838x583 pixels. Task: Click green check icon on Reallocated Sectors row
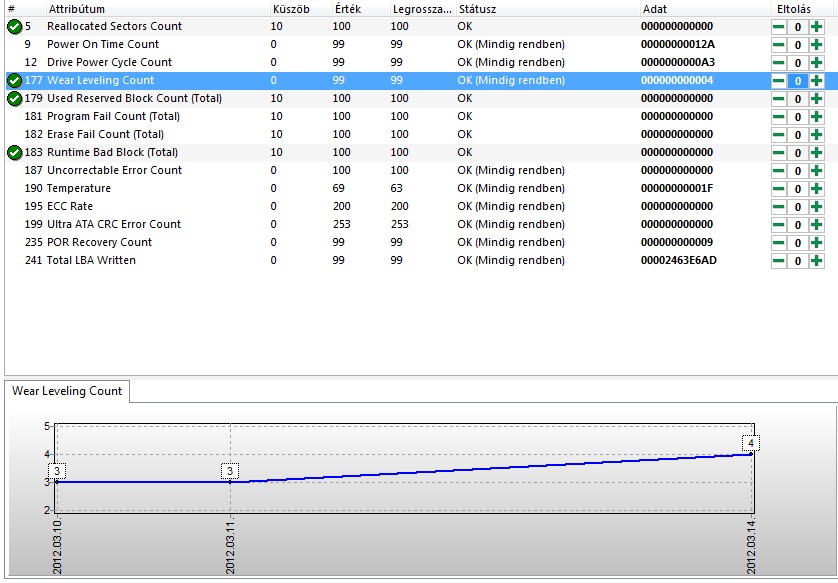(x=14, y=27)
